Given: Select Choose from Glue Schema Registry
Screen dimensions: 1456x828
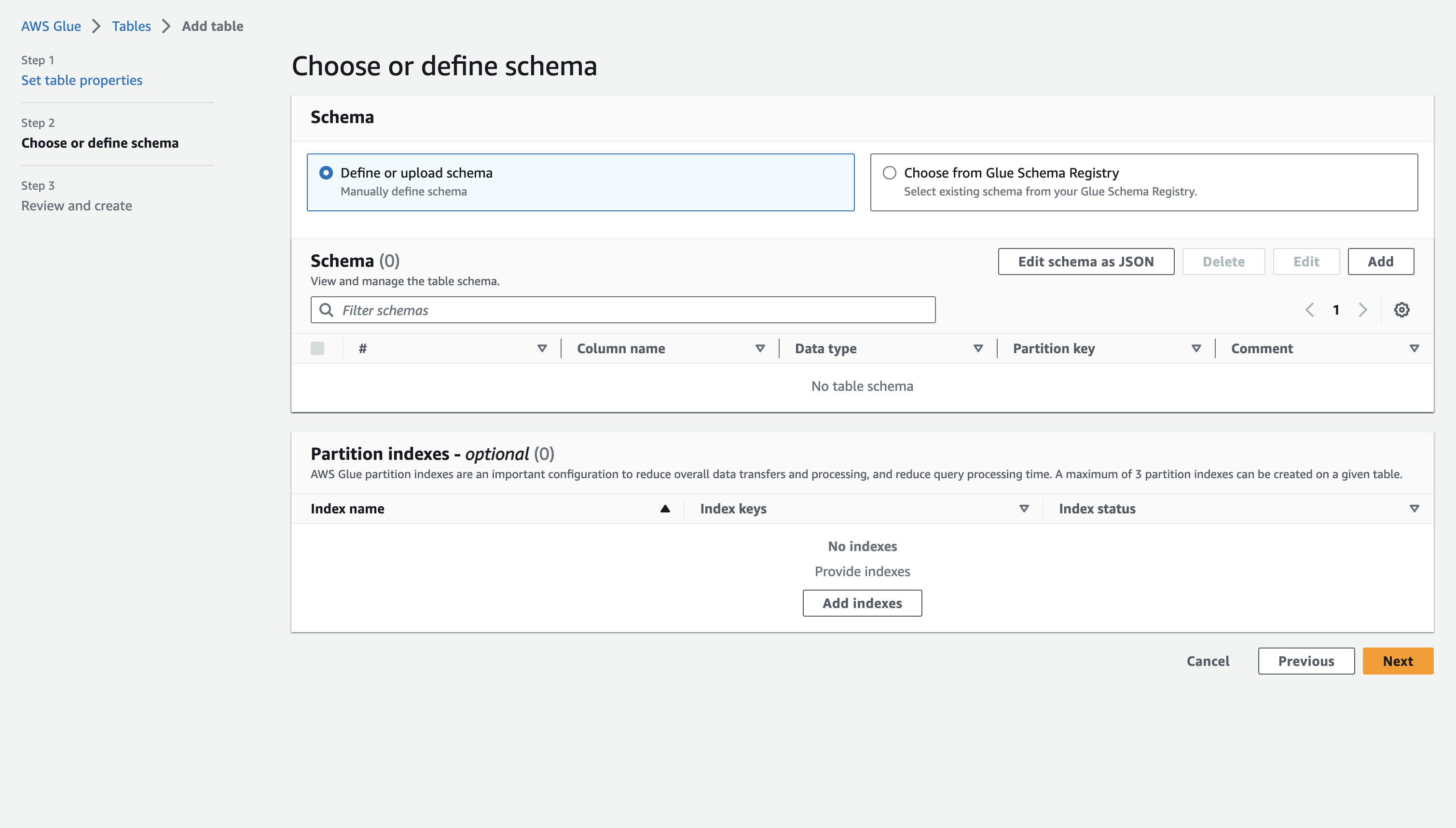Looking at the screenshot, I should pos(890,173).
